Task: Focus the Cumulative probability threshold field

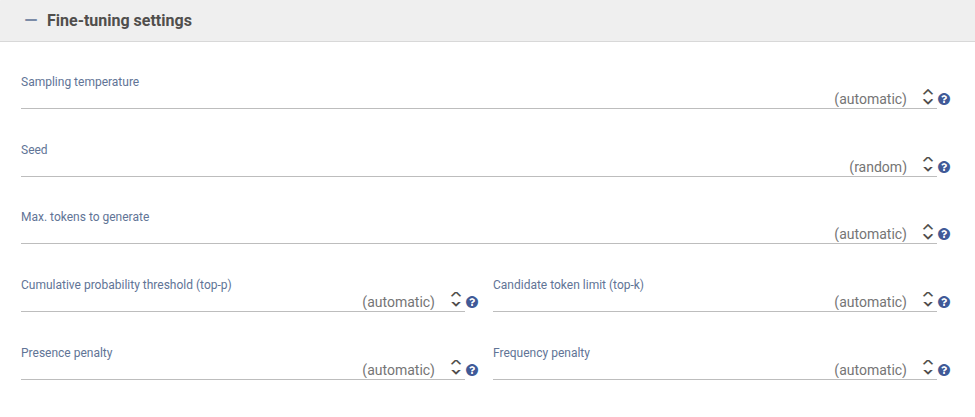Action: [x=190, y=301]
